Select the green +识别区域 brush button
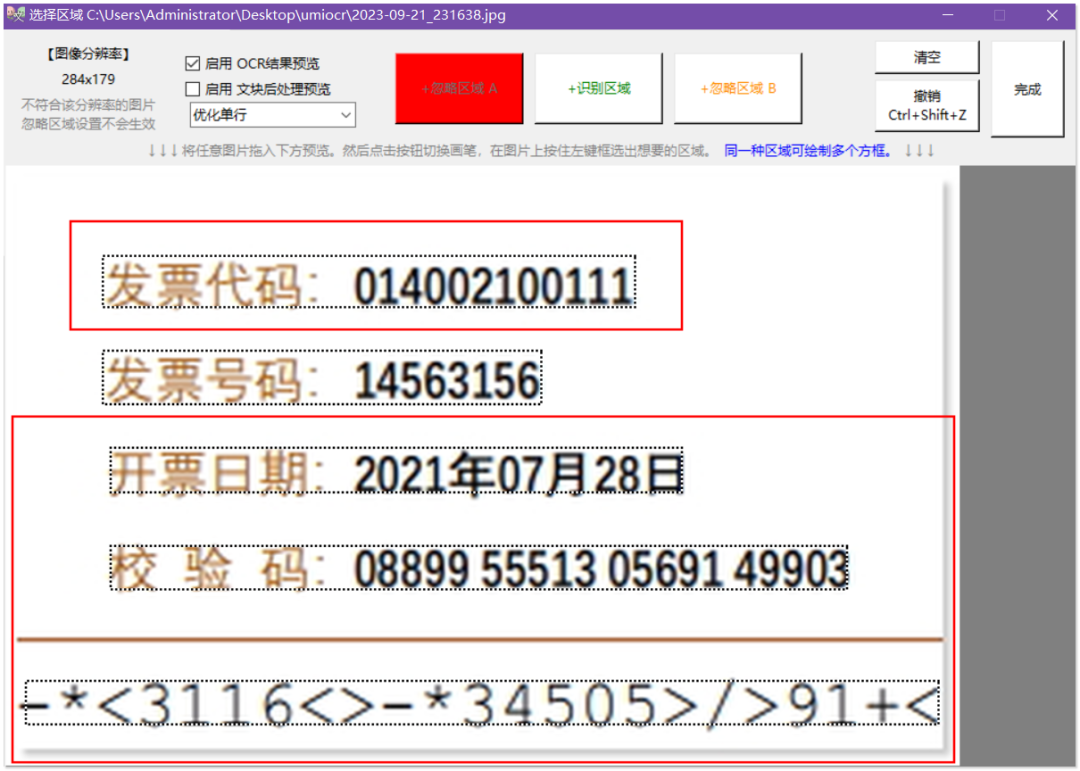Viewport: 1080px width, 771px height. click(598, 88)
